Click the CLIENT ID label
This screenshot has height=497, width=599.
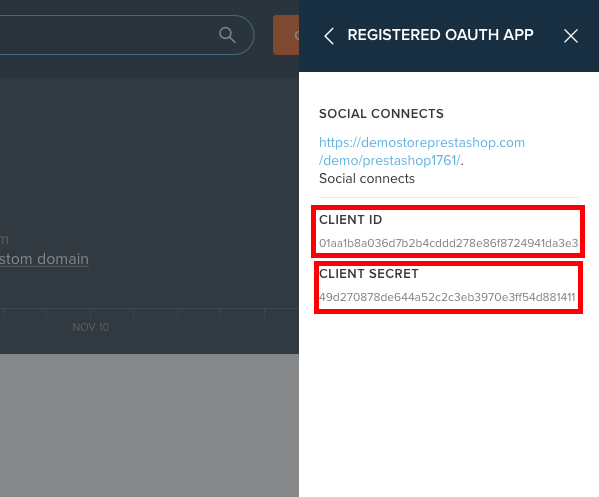[x=350, y=220]
